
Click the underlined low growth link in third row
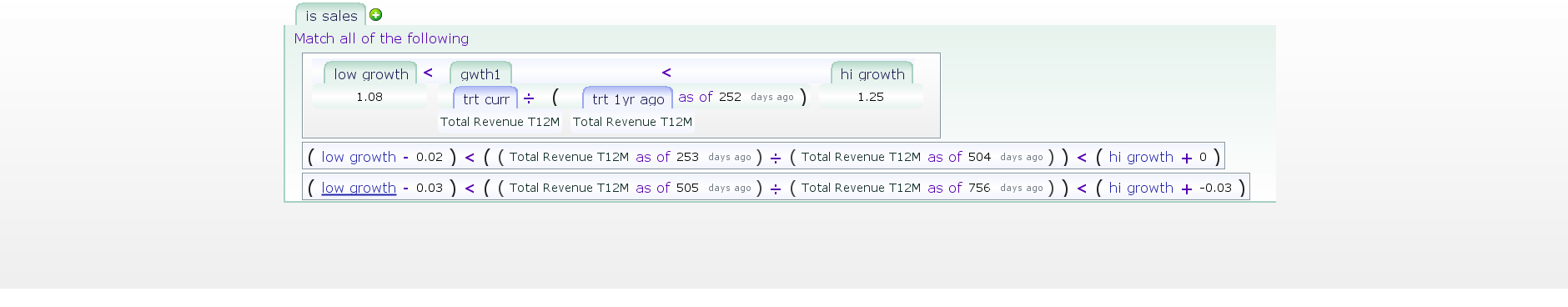tap(359, 188)
